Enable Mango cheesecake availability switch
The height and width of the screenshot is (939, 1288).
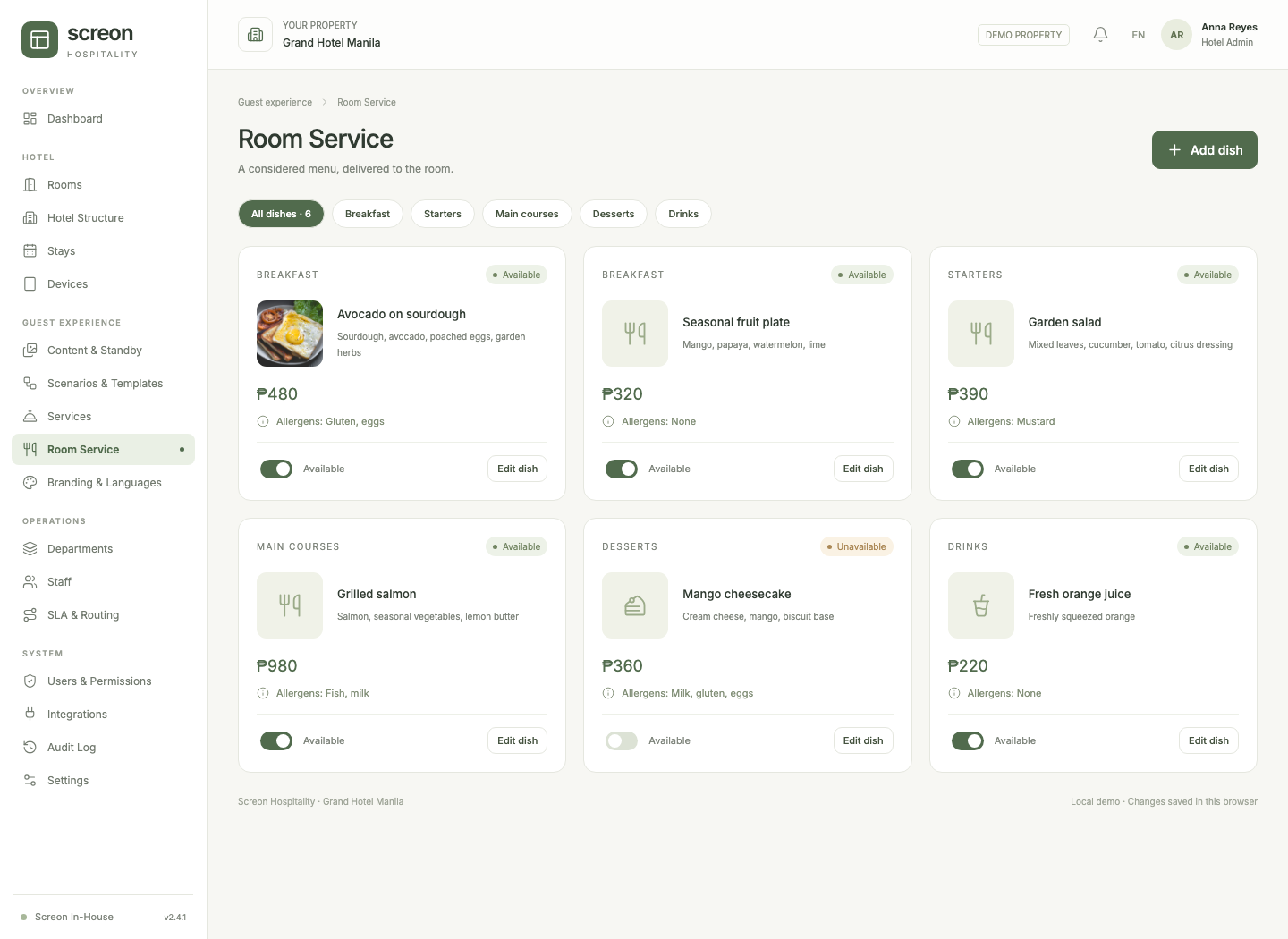coord(622,740)
